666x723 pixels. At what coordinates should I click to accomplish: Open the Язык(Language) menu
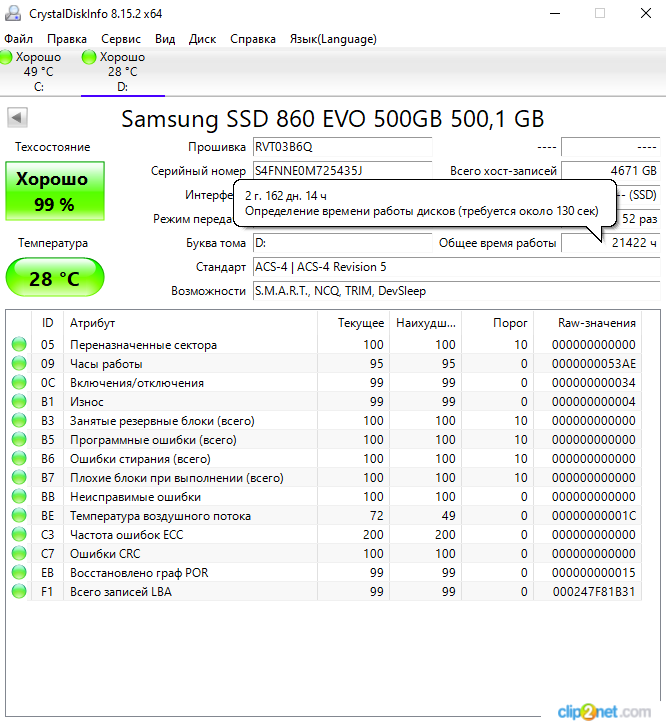click(333, 39)
